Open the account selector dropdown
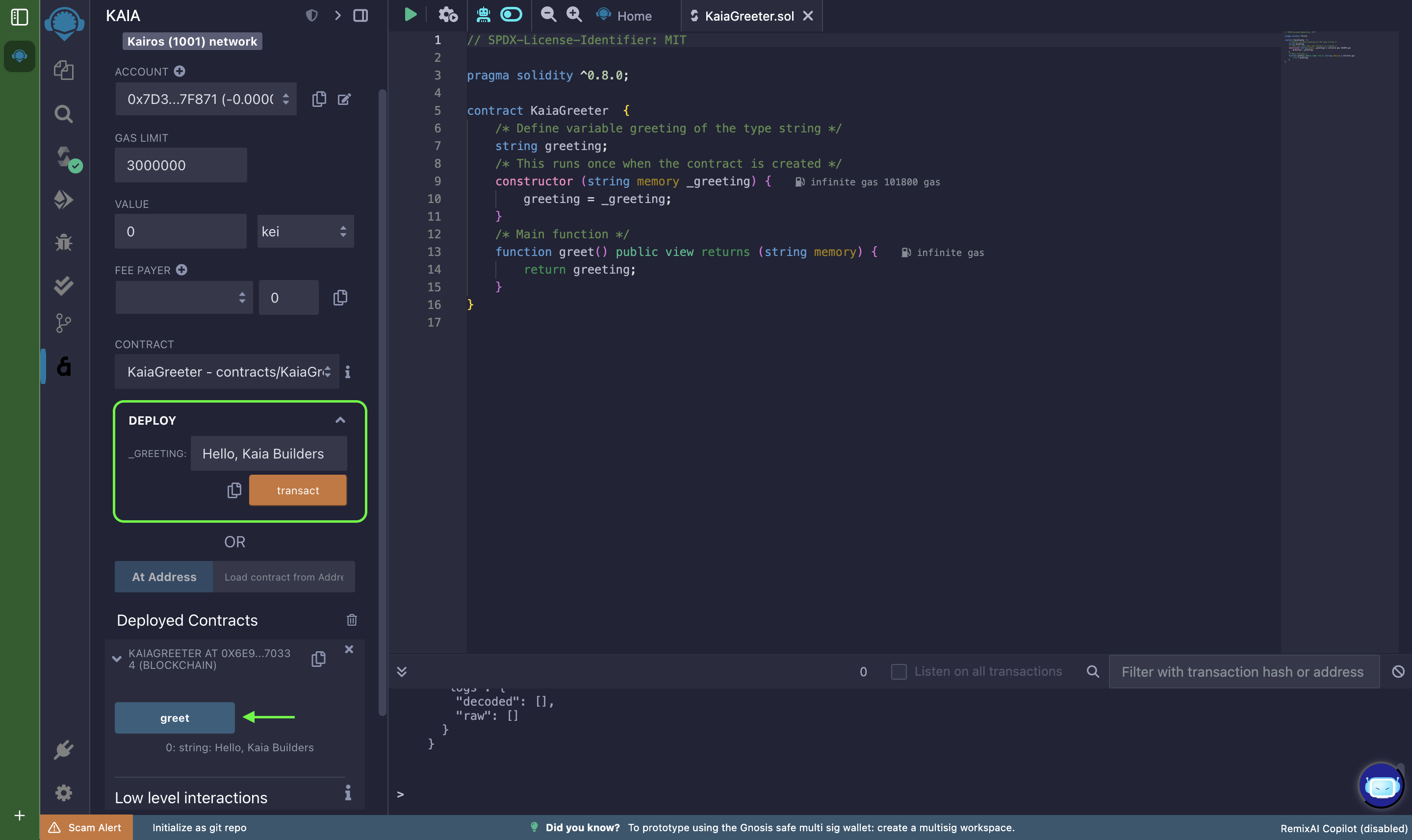The height and width of the screenshot is (840, 1412). click(x=206, y=99)
